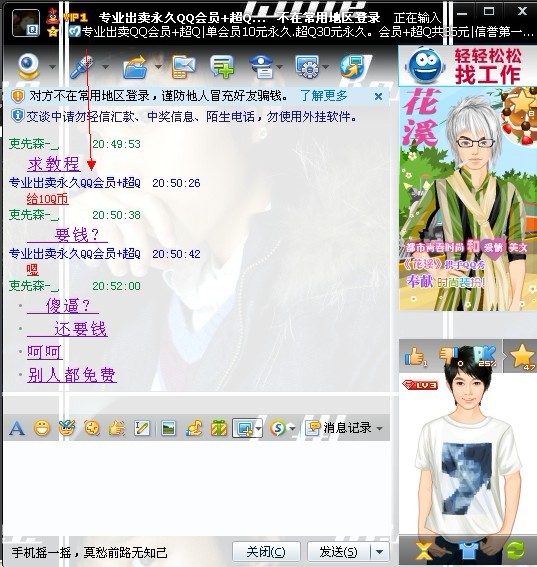The width and height of the screenshot is (537, 567).
Task: Send SMS with phone-mail icon
Action: 183,67
